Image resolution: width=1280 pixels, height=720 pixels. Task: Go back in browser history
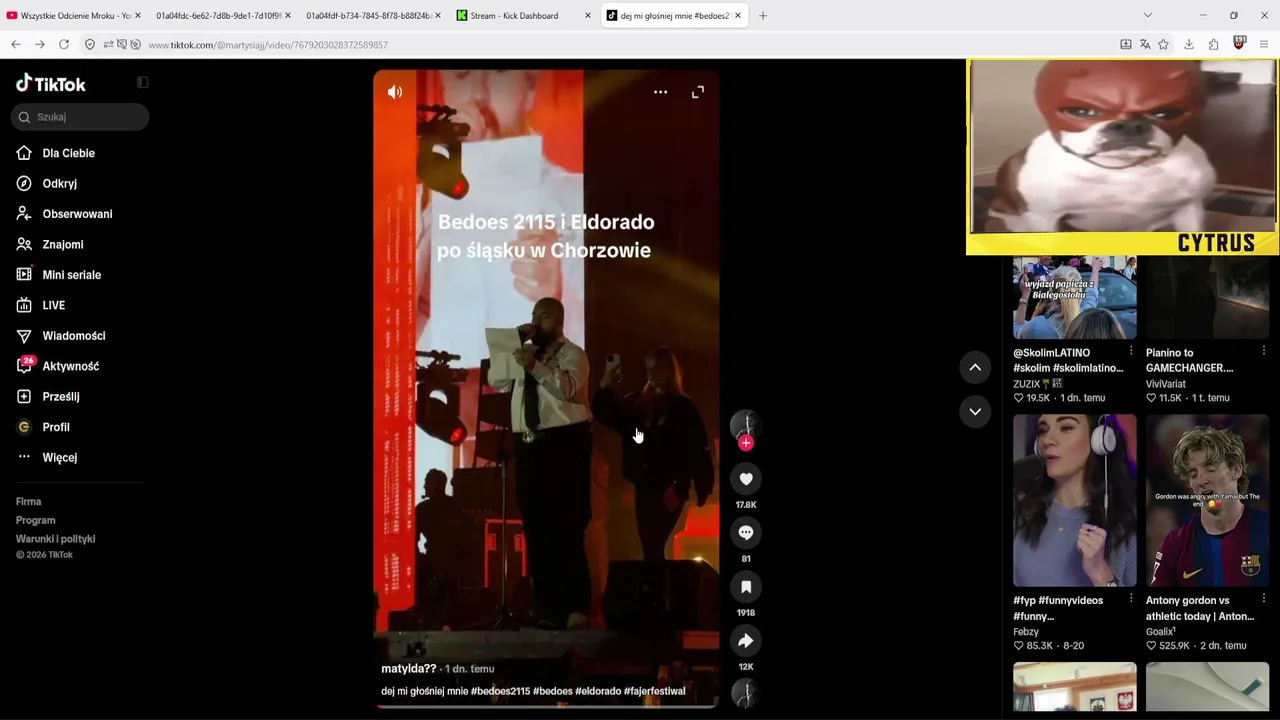point(16,45)
